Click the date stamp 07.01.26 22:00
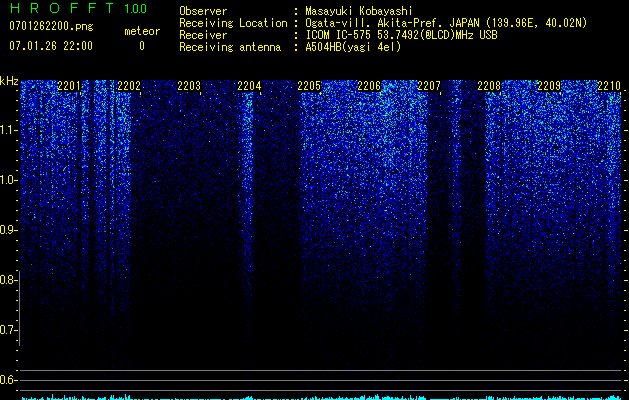 (51, 46)
